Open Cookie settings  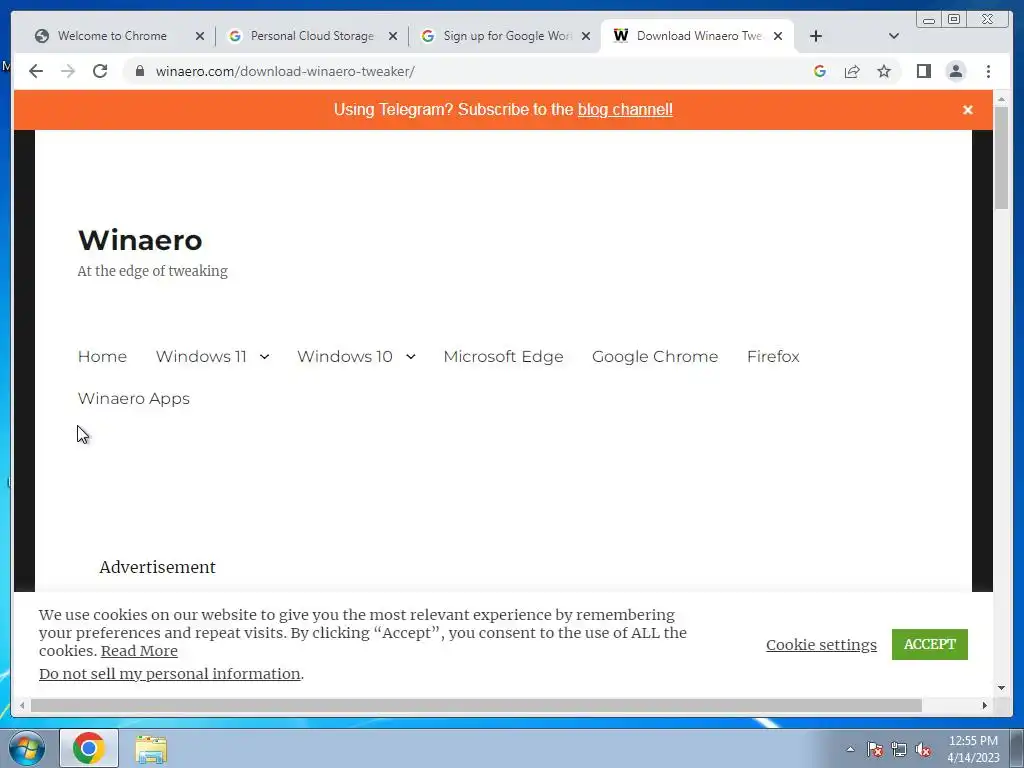pyautogui.click(x=821, y=645)
